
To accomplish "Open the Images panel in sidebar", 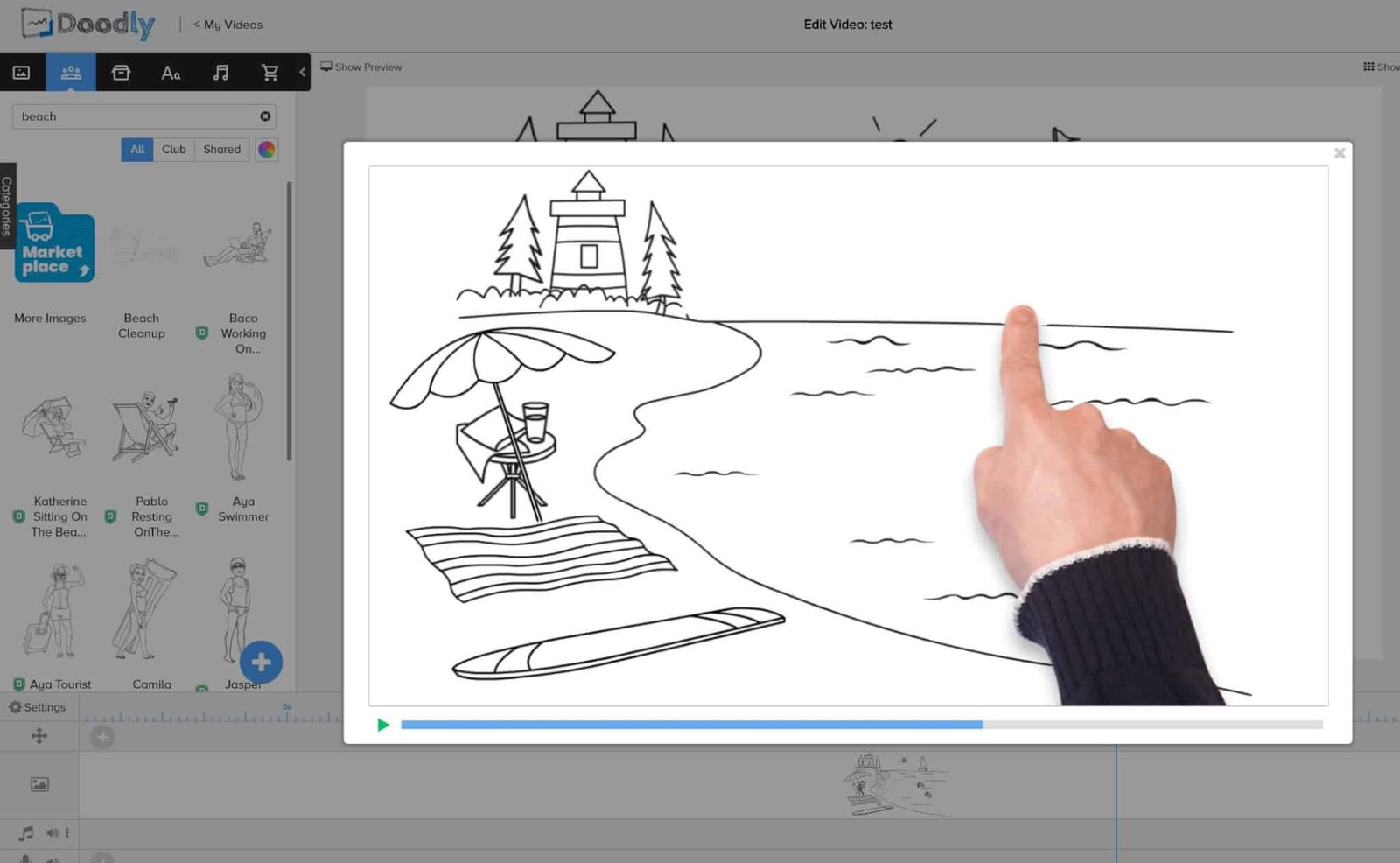I will (22, 73).
